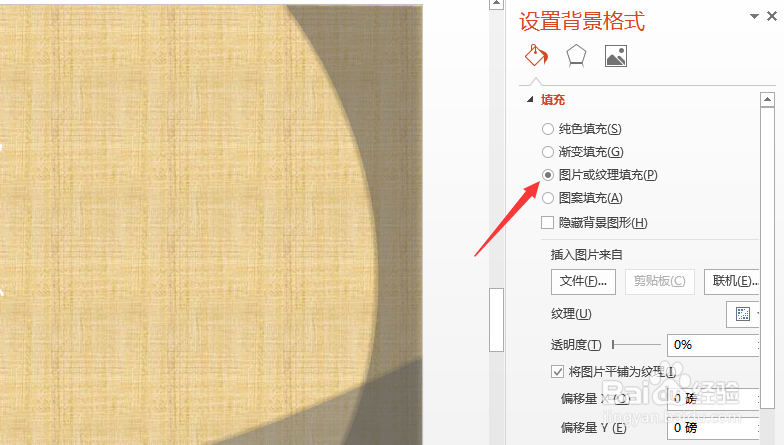Click the 偏移量 Y value field
The image size is (784, 445).
click(x=714, y=428)
